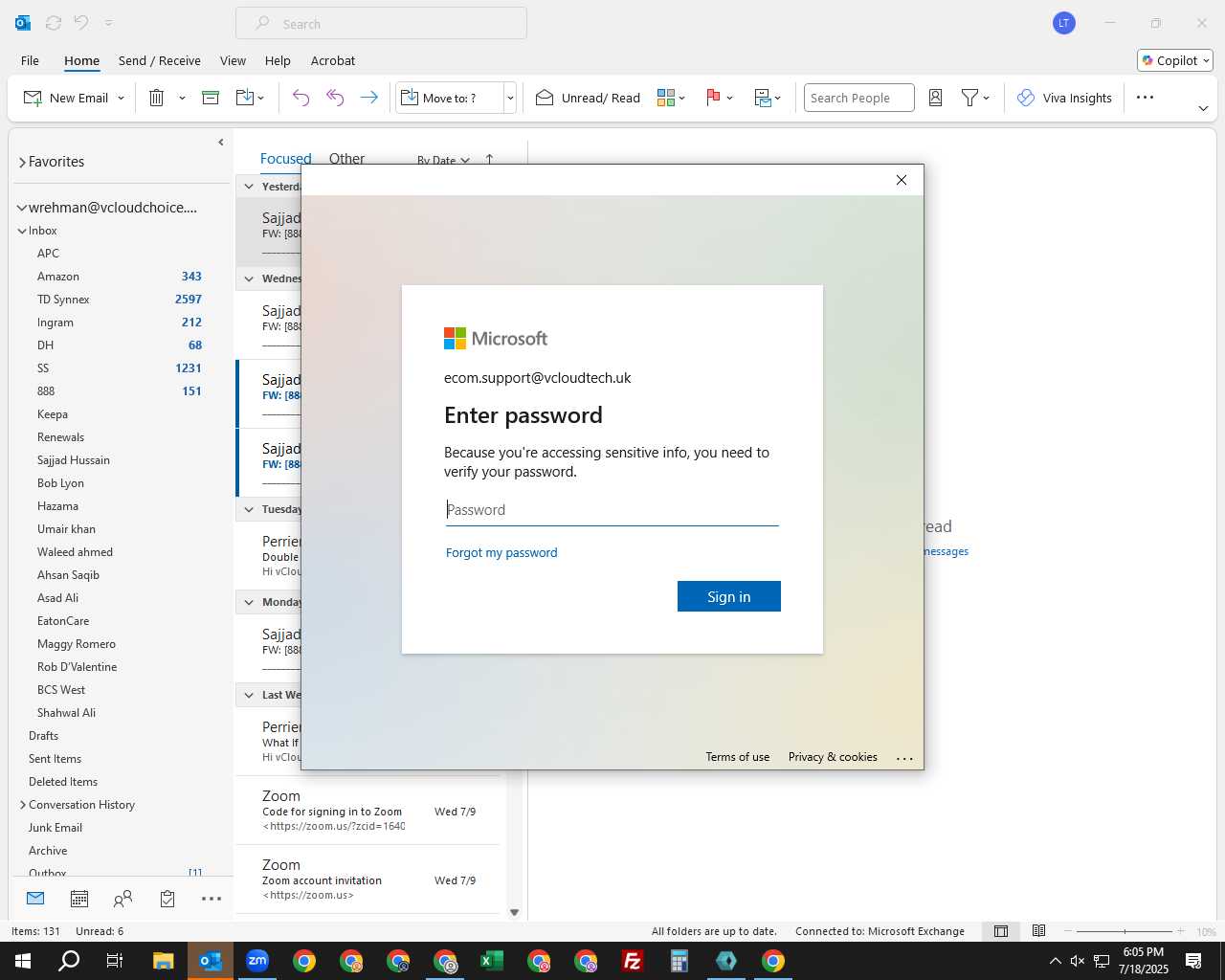
Task: Toggle Unread/Read for message
Action: click(588, 98)
